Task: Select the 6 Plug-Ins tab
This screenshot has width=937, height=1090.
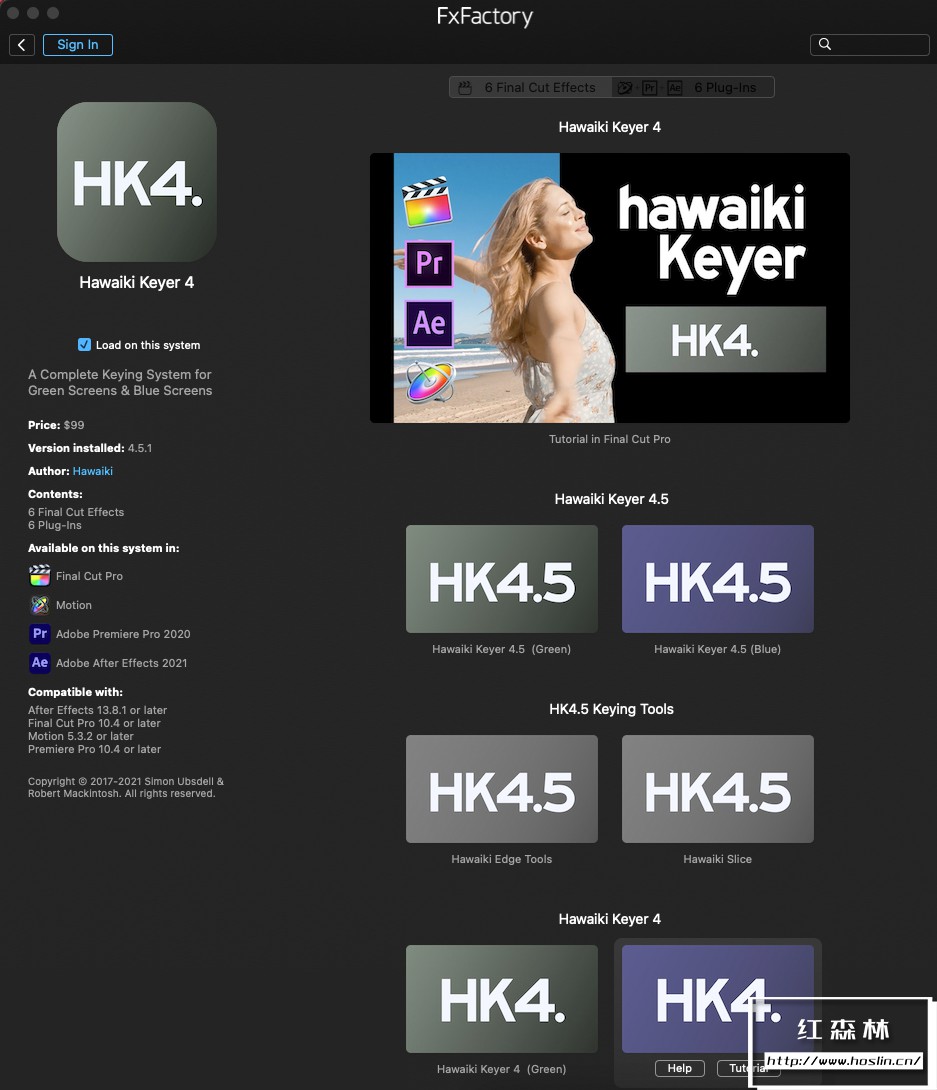Action: [x=693, y=88]
